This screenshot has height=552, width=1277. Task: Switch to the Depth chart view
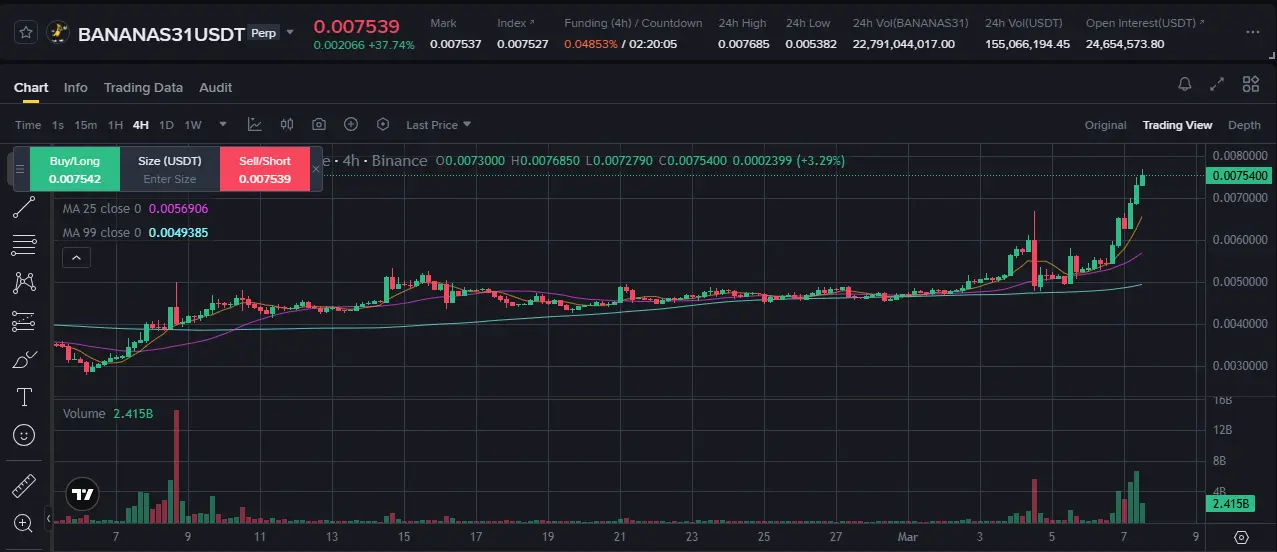click(x=1244, y=125)
